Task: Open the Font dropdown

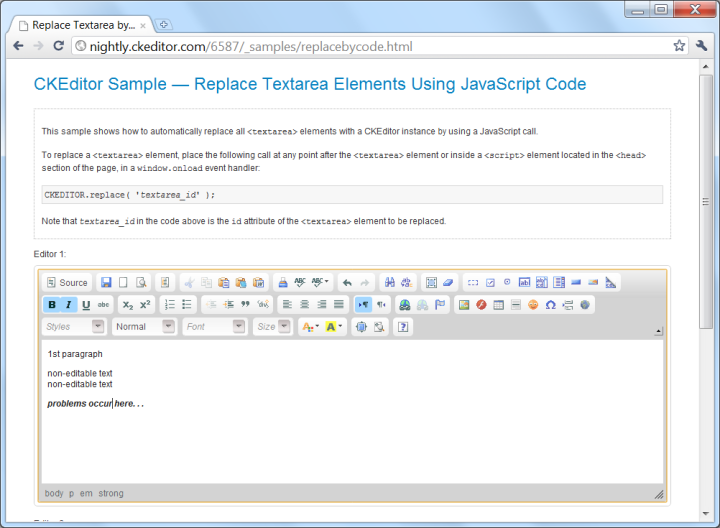Action: pyautogui.click(x=214, y=327)
